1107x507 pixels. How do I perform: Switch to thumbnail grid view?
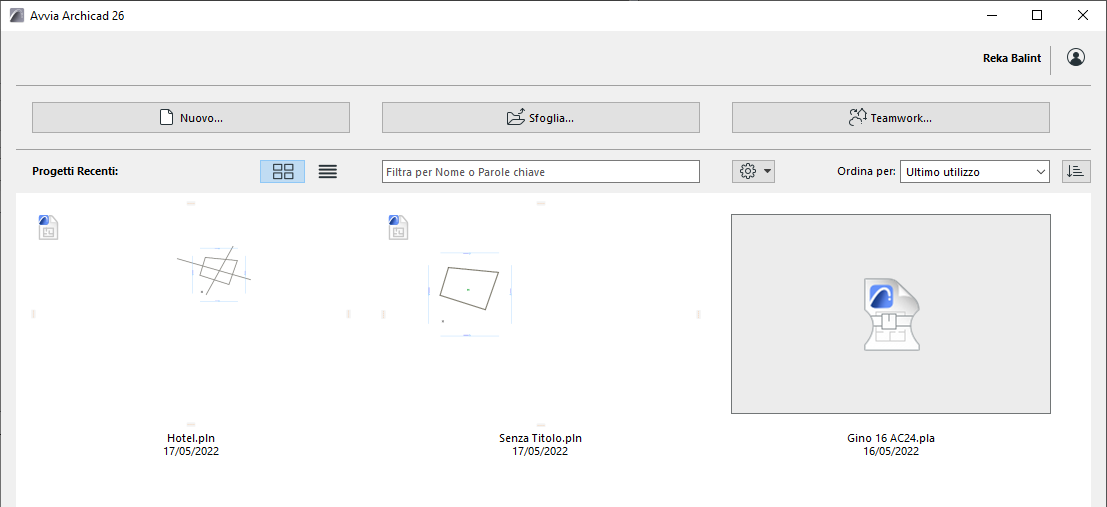coord(282,172)
